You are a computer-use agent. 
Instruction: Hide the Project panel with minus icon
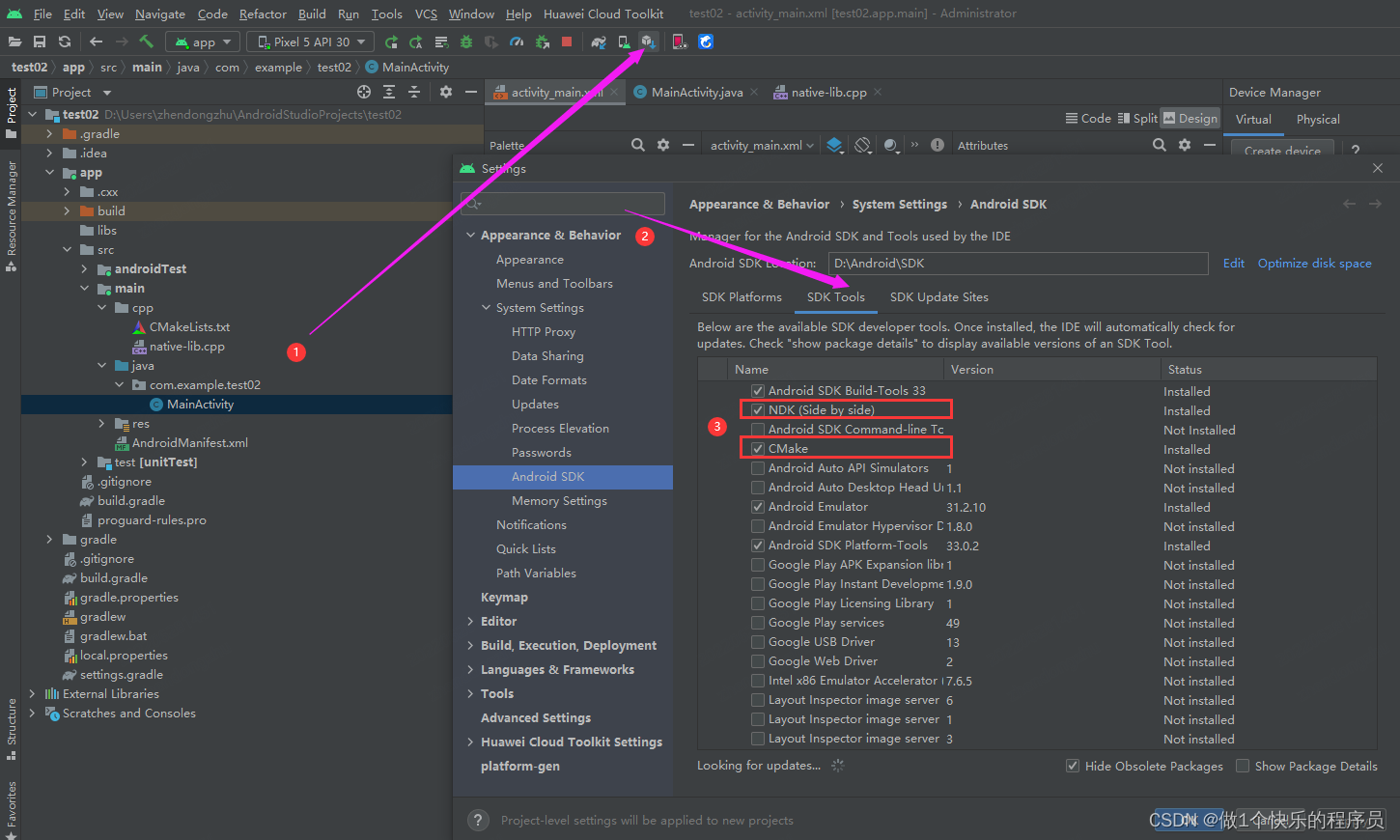click(x=471, y=92)
